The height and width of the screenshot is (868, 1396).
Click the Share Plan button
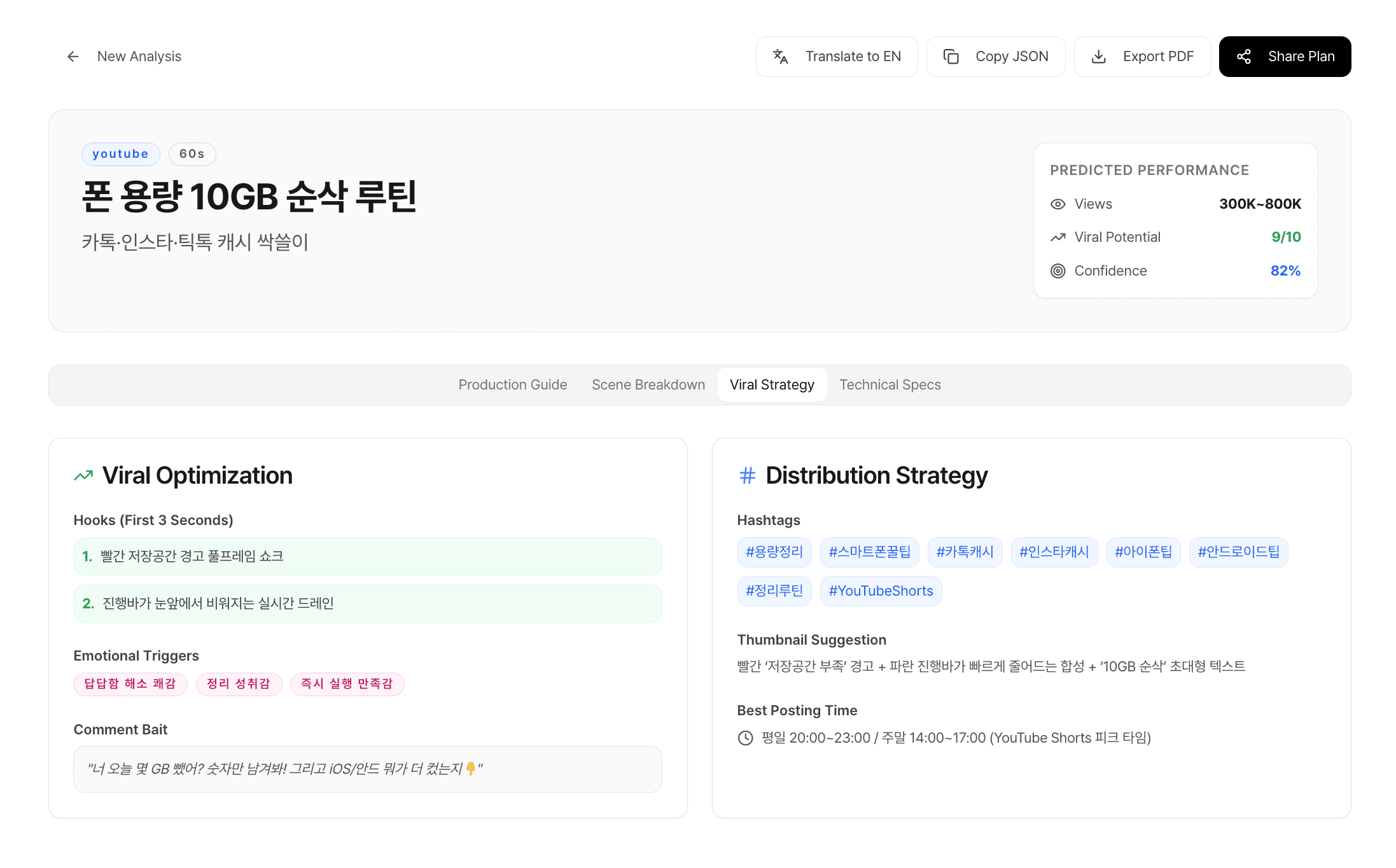coord(1285,56)
